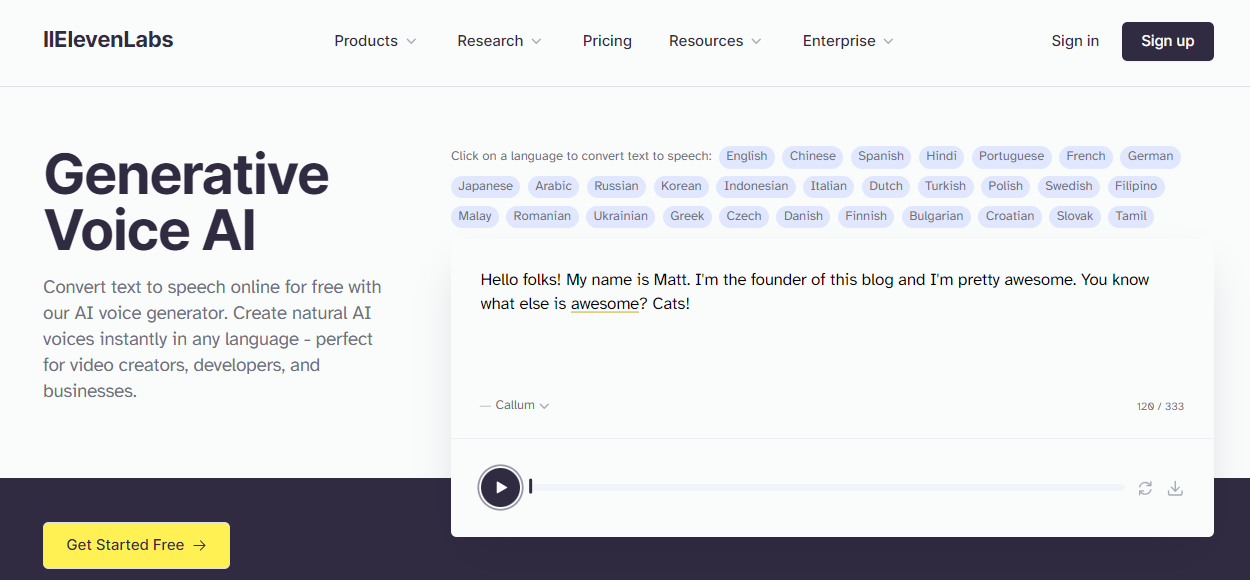Click the Slovak language chip
Viewport: 1250px width, 580px height.
click(x=1075, y=216)
